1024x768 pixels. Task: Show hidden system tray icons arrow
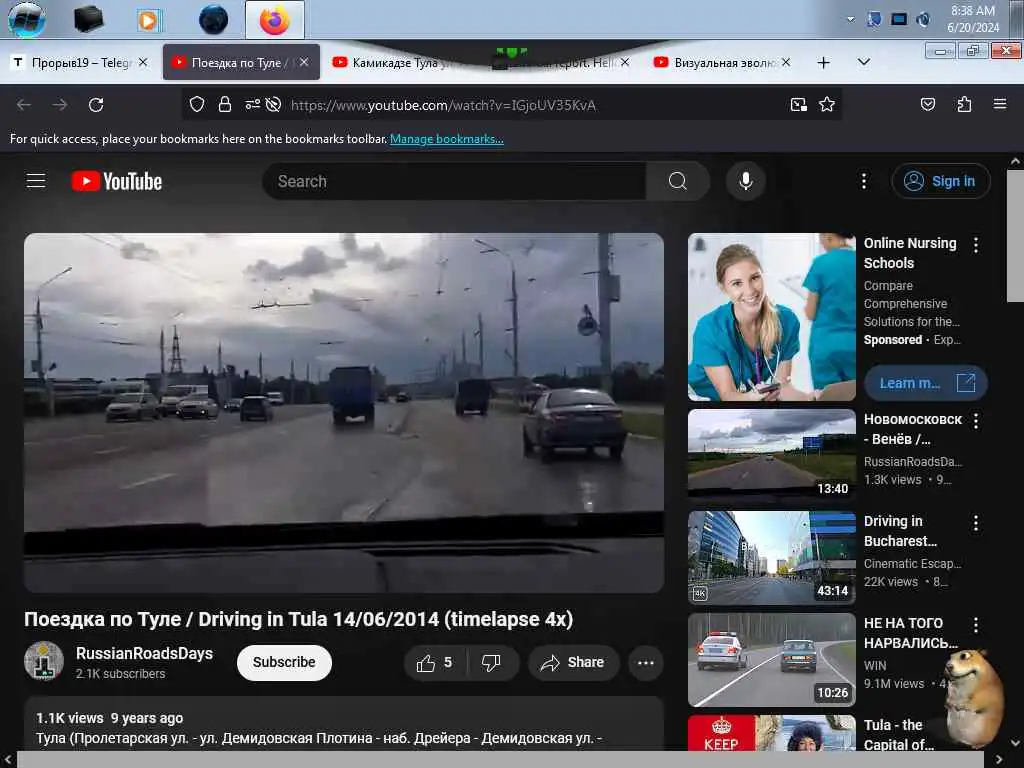tap(850, 19)
